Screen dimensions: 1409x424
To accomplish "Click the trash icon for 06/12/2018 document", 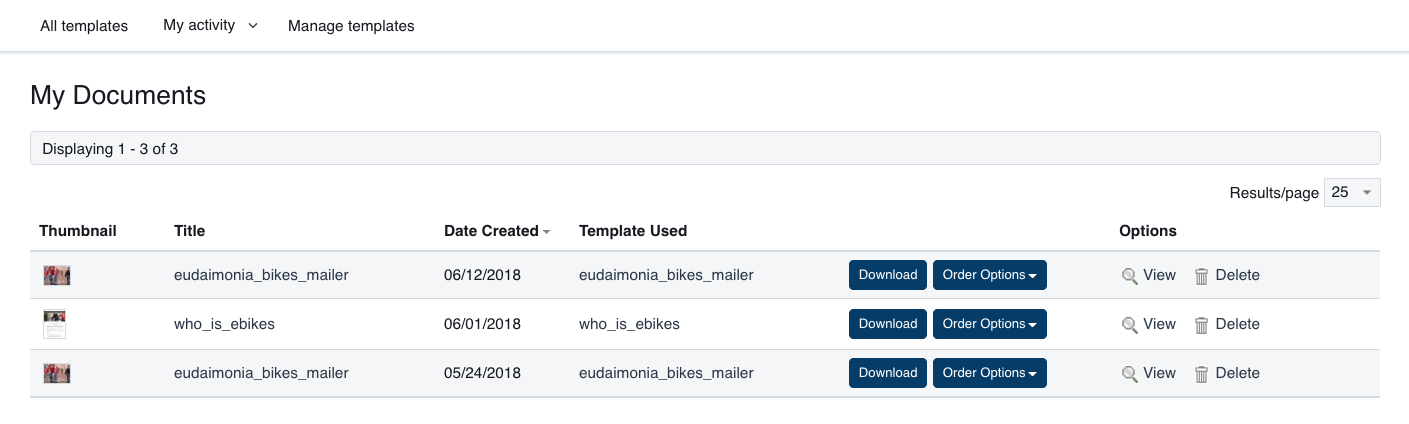I will [1202, 276].
